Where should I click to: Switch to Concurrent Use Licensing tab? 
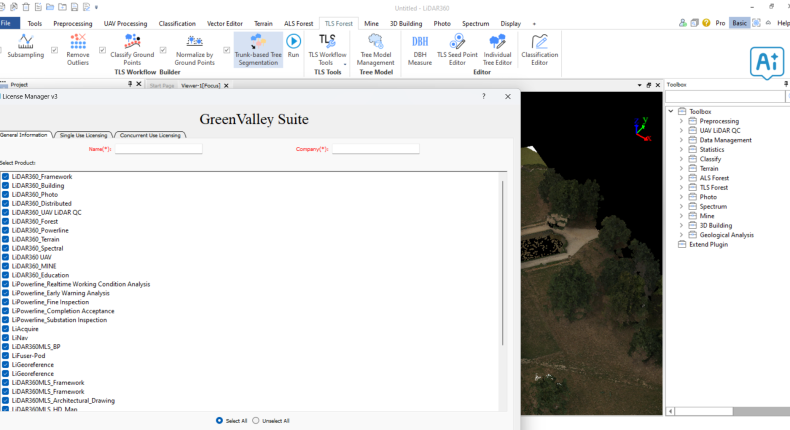(x=150, y=135)
